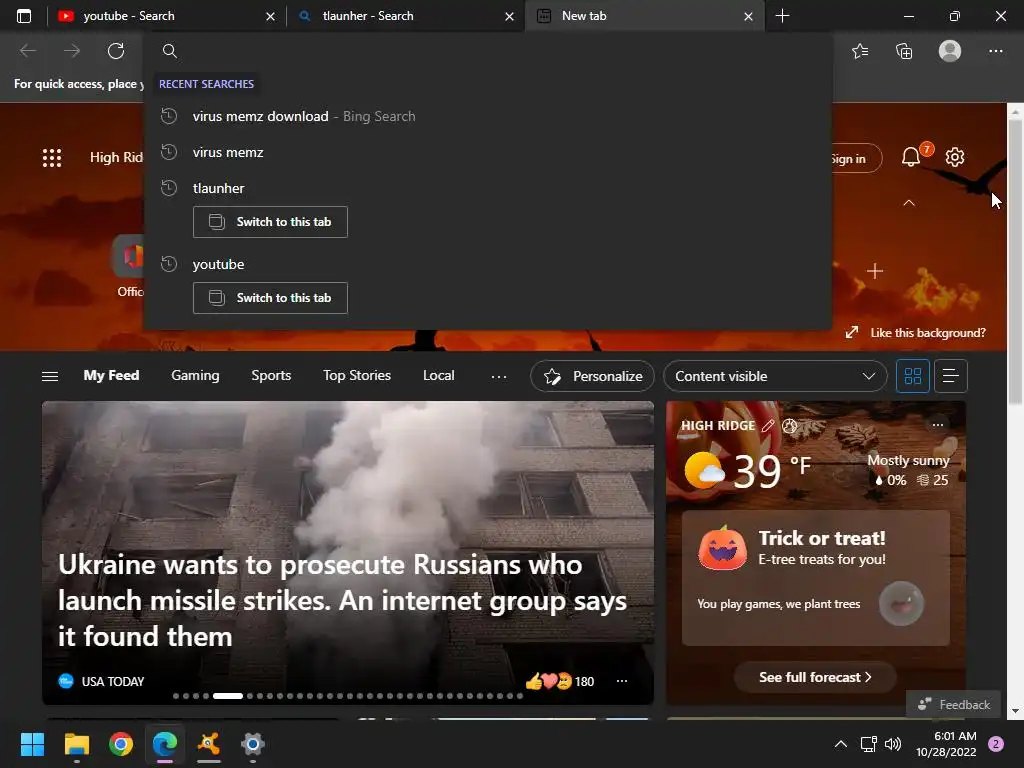
Task: Open the network tray icon
Action: pos(868,744)
